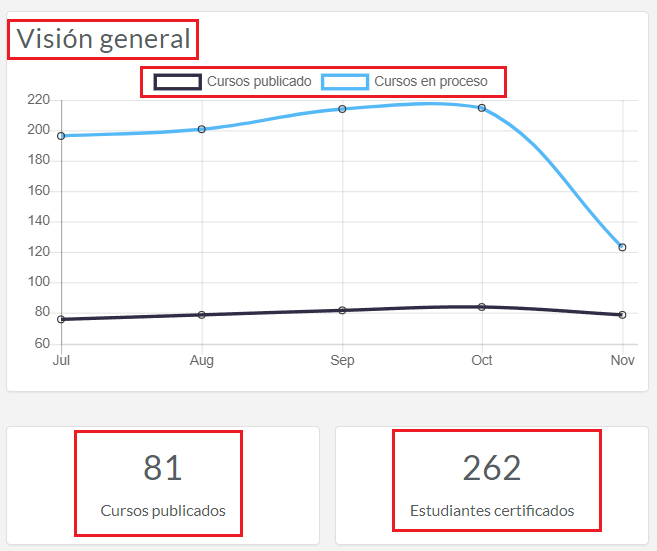
Task: Click the Cursos publicado legend label
Action: pos(259,81)
